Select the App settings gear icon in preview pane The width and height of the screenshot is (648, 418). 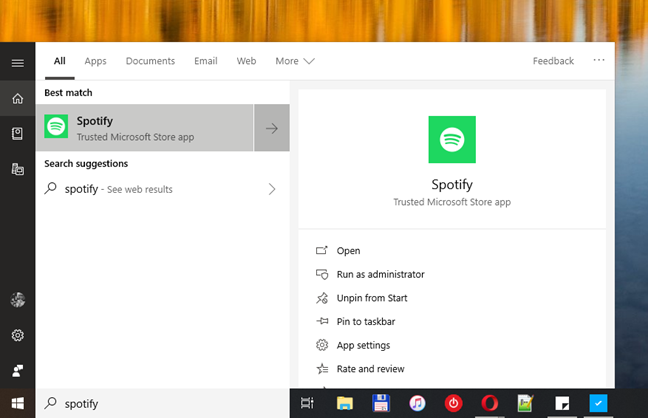pos(322,345)
